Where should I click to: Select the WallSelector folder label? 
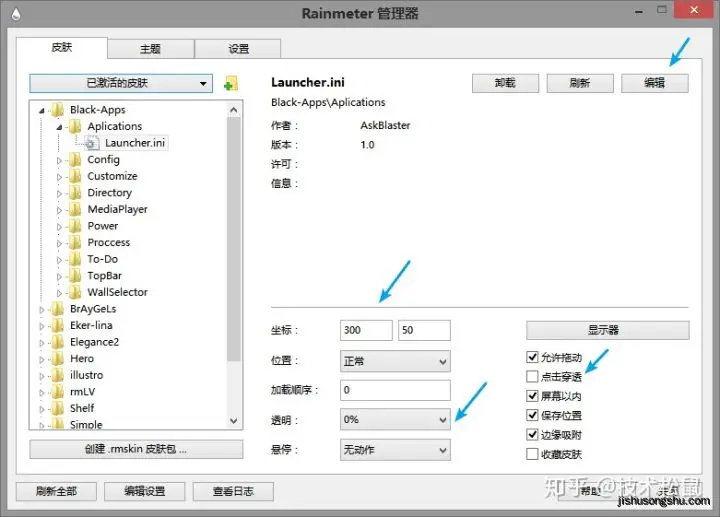[118, 292]
